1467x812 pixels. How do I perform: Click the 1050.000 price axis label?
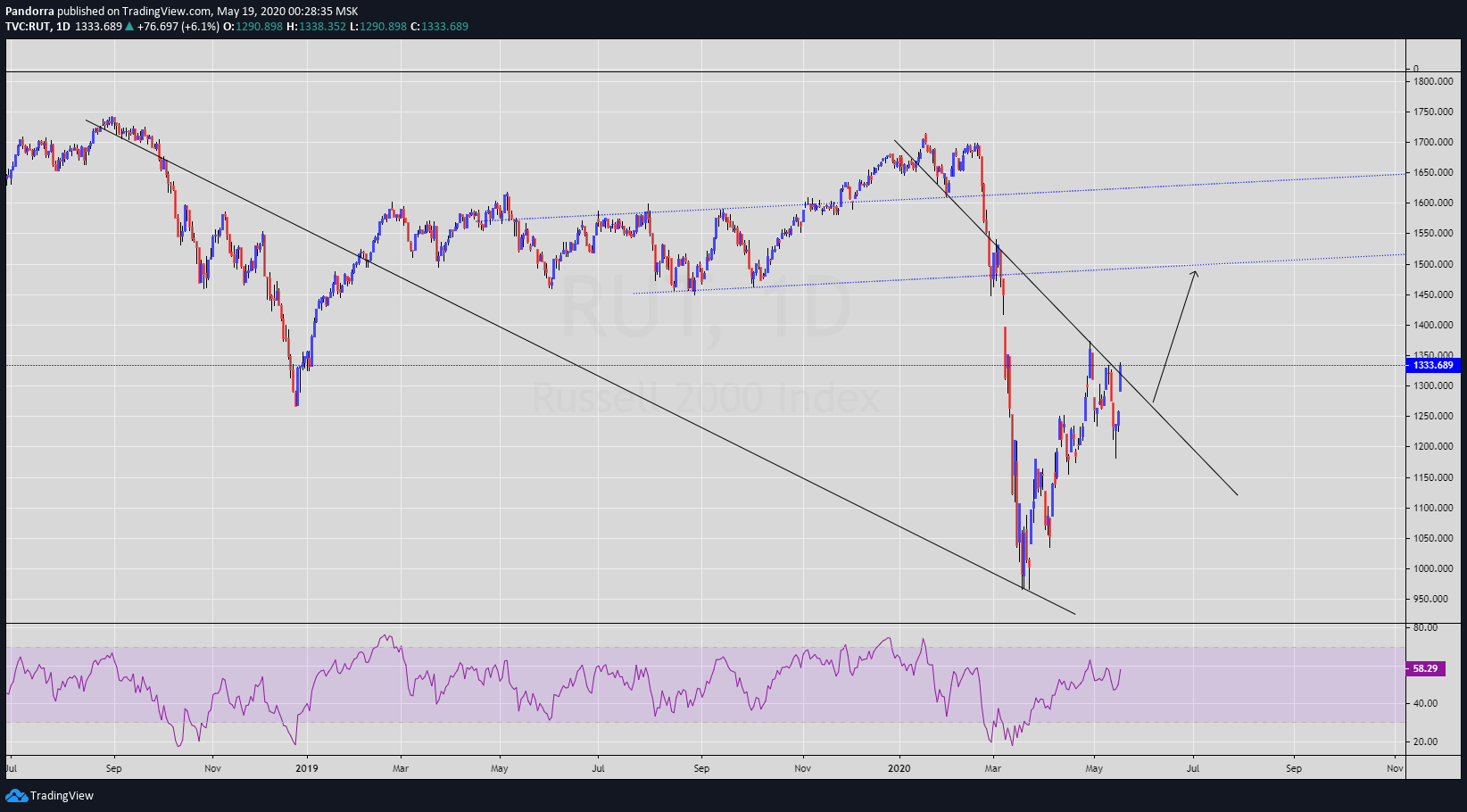pyautogui.click(x=1433, y=538)
